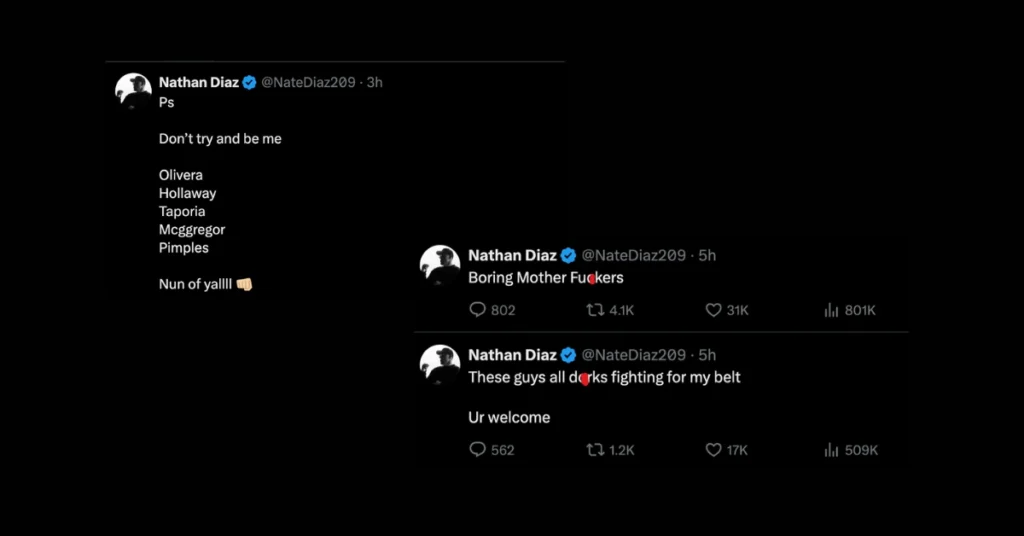Open @NateDiaz209 handle on the 802-replies tweet
This screenshot has height=536, width=1024.
[x=633, y=255]
